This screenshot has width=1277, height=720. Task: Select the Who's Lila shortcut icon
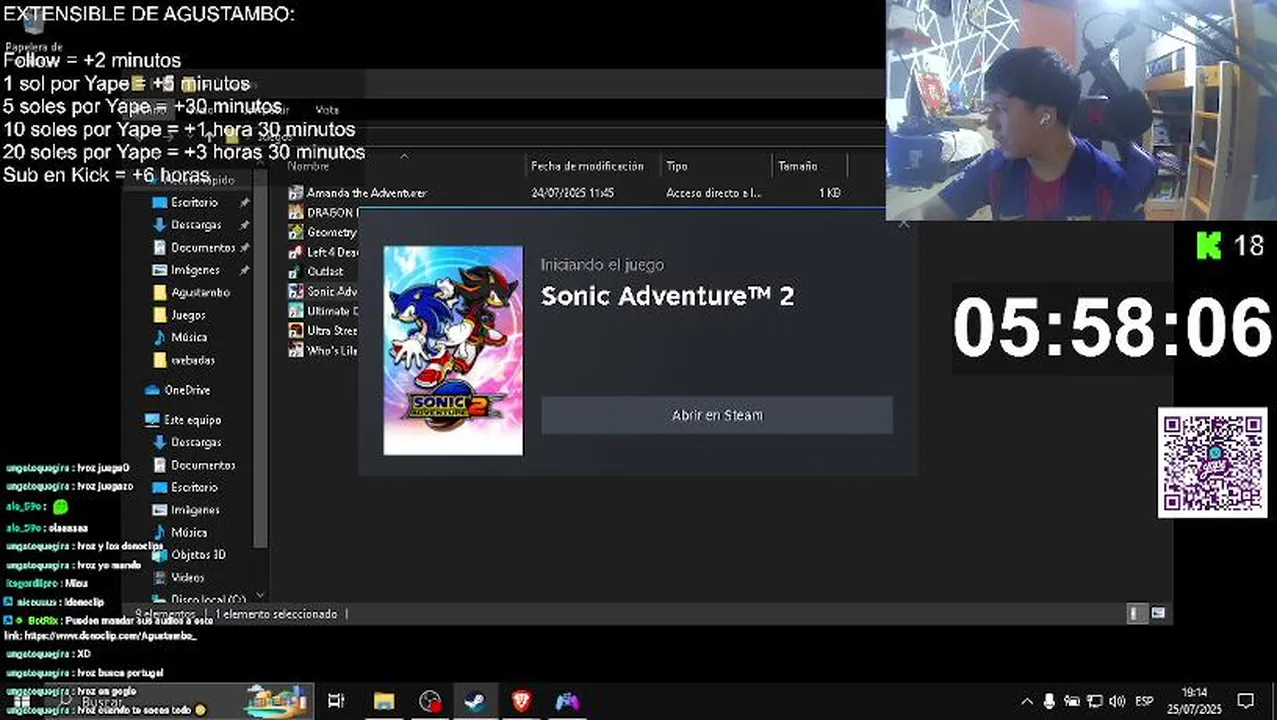pos(295,350)
